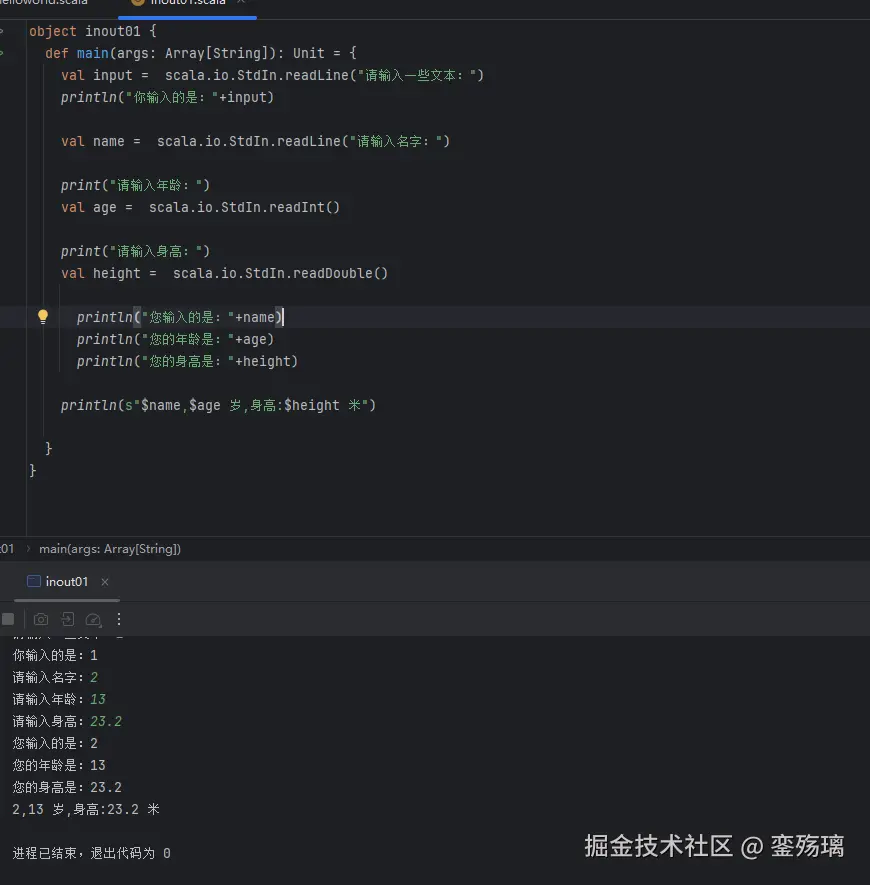Click 'val age = scala.io.StdIn.readInt()' line
Viewport: 870px width, 885px height.
tap(200, 207)
